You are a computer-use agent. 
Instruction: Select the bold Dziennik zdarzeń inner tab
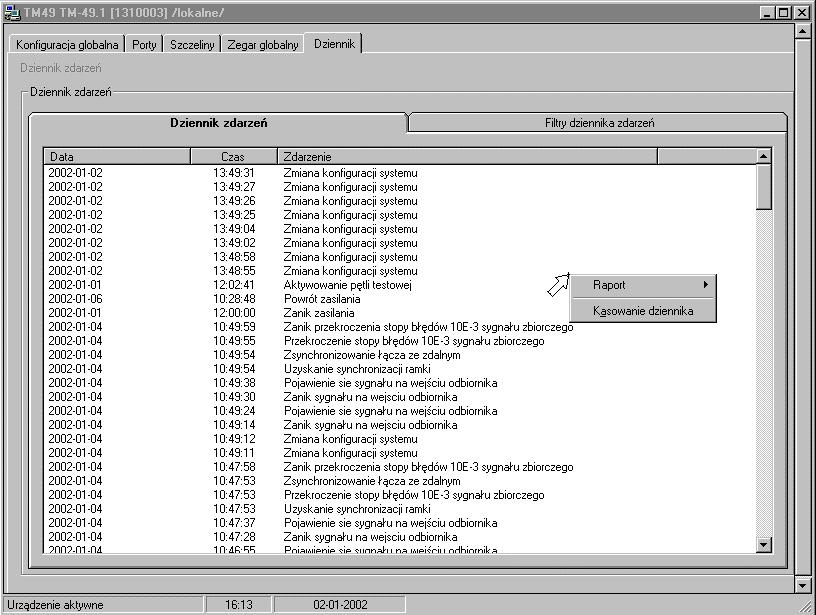[219, 123]
